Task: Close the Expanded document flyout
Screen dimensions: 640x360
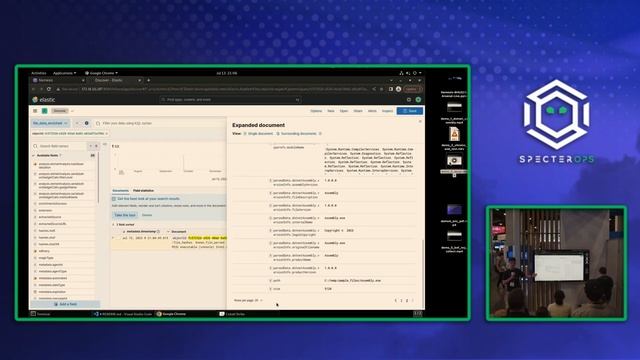Action: point(420,122)
